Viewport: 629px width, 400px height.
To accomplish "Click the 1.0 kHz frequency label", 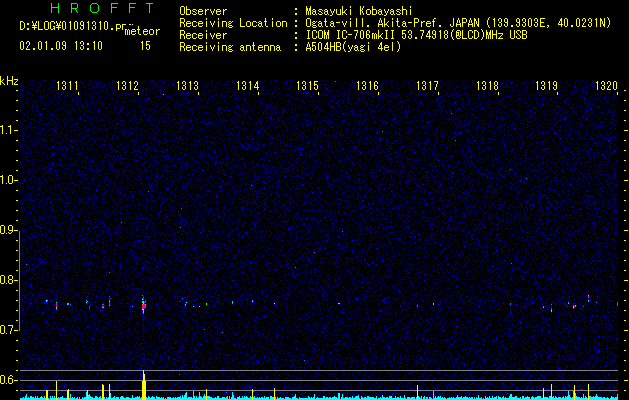I will tap(8, 181).
